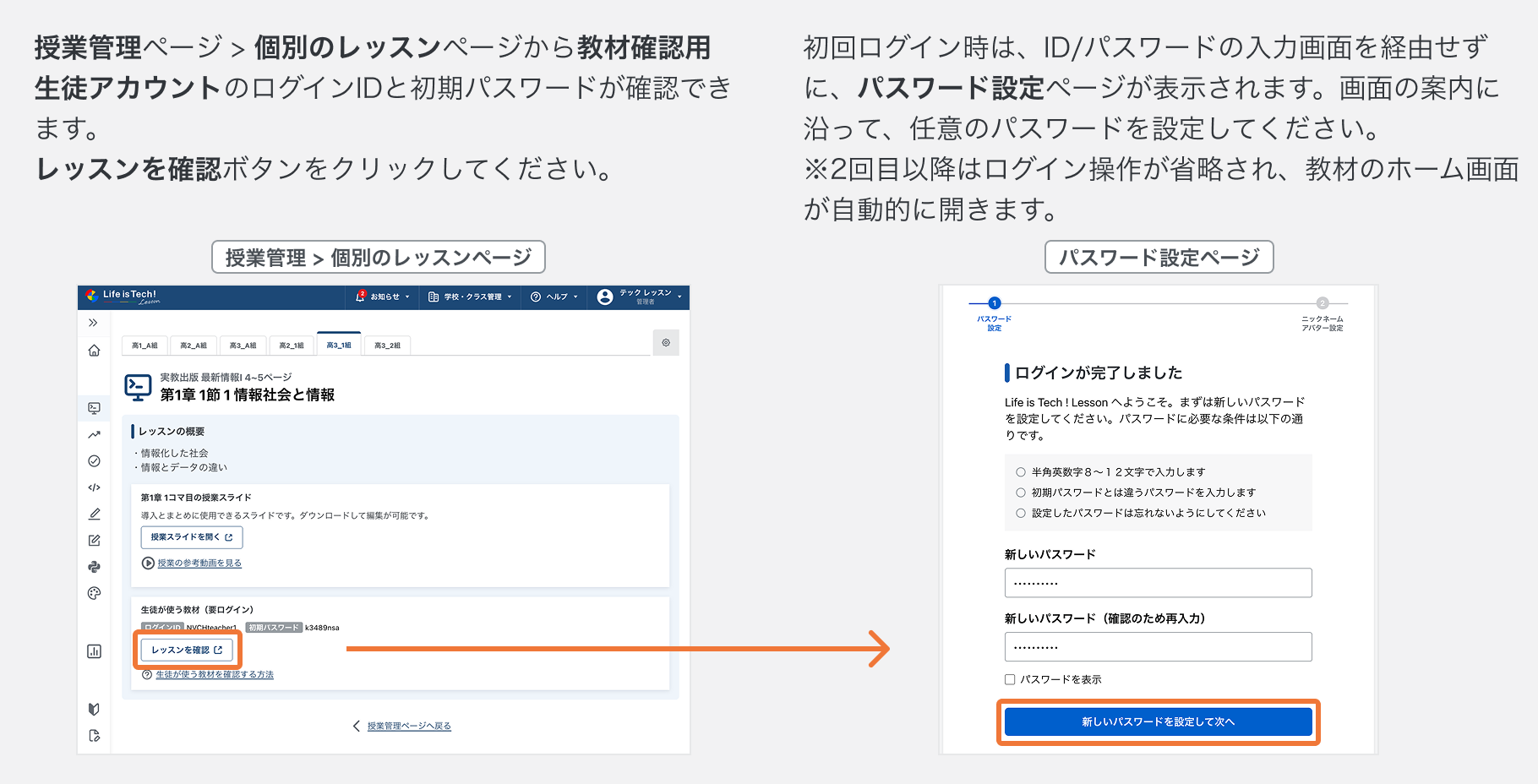This screenshot has width=1538, height=784.
Task: Expand the 学校・クラス管理 dropdown
Action: [471, 297]
